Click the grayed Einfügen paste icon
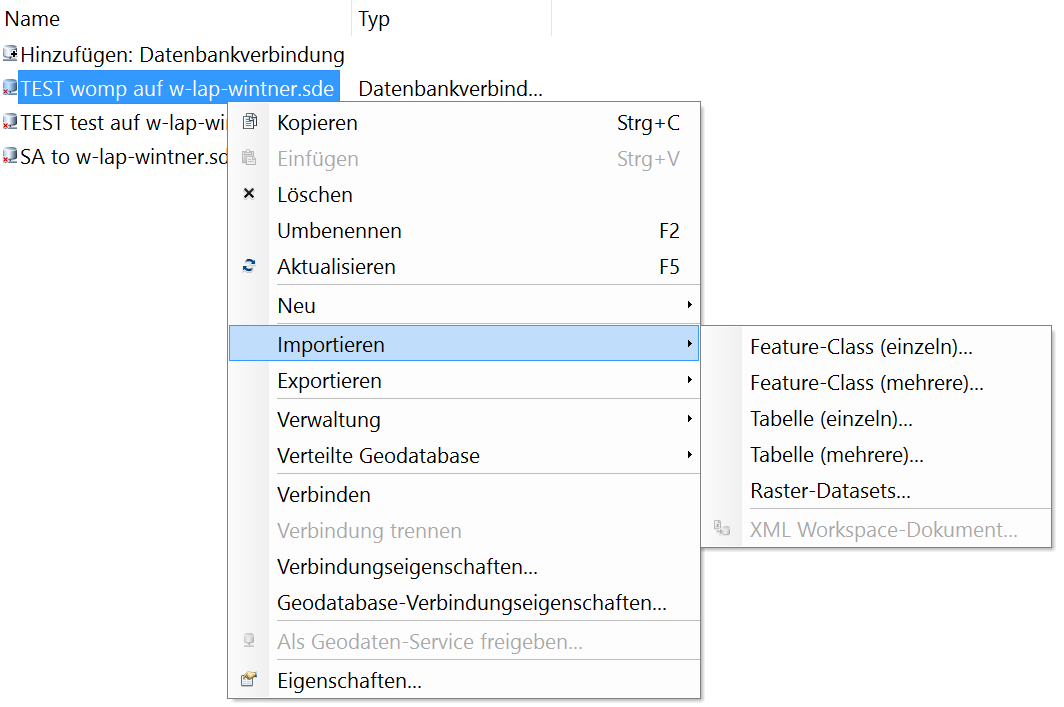This screenshot has width=1064, height=707. 249,158
